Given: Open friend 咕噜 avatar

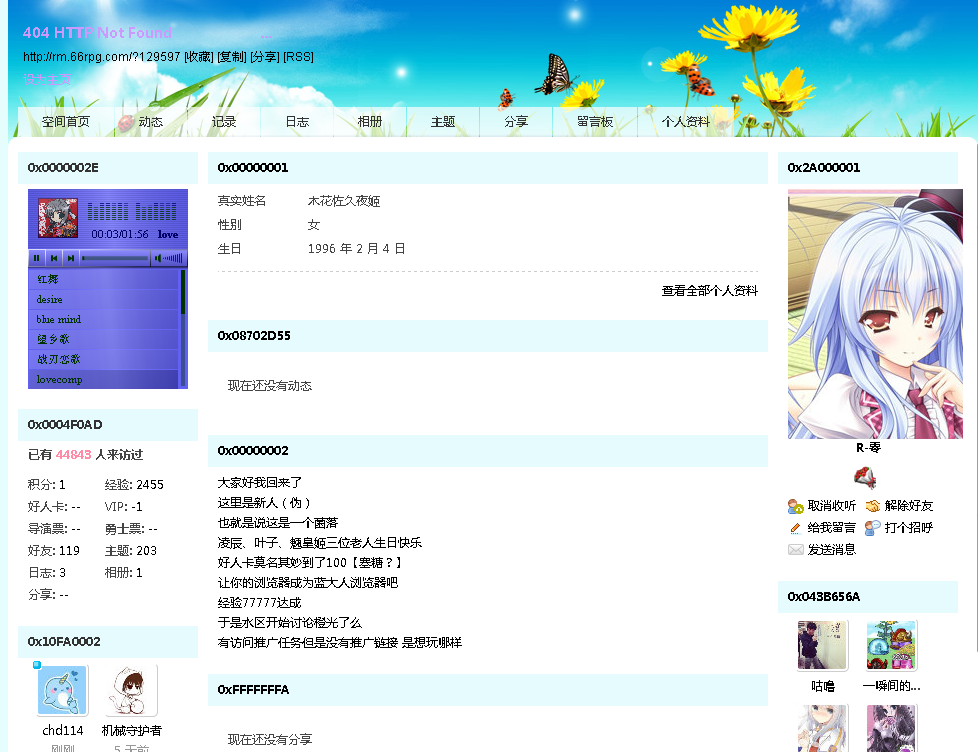Looking at the screenshot, I should [823, 645].
